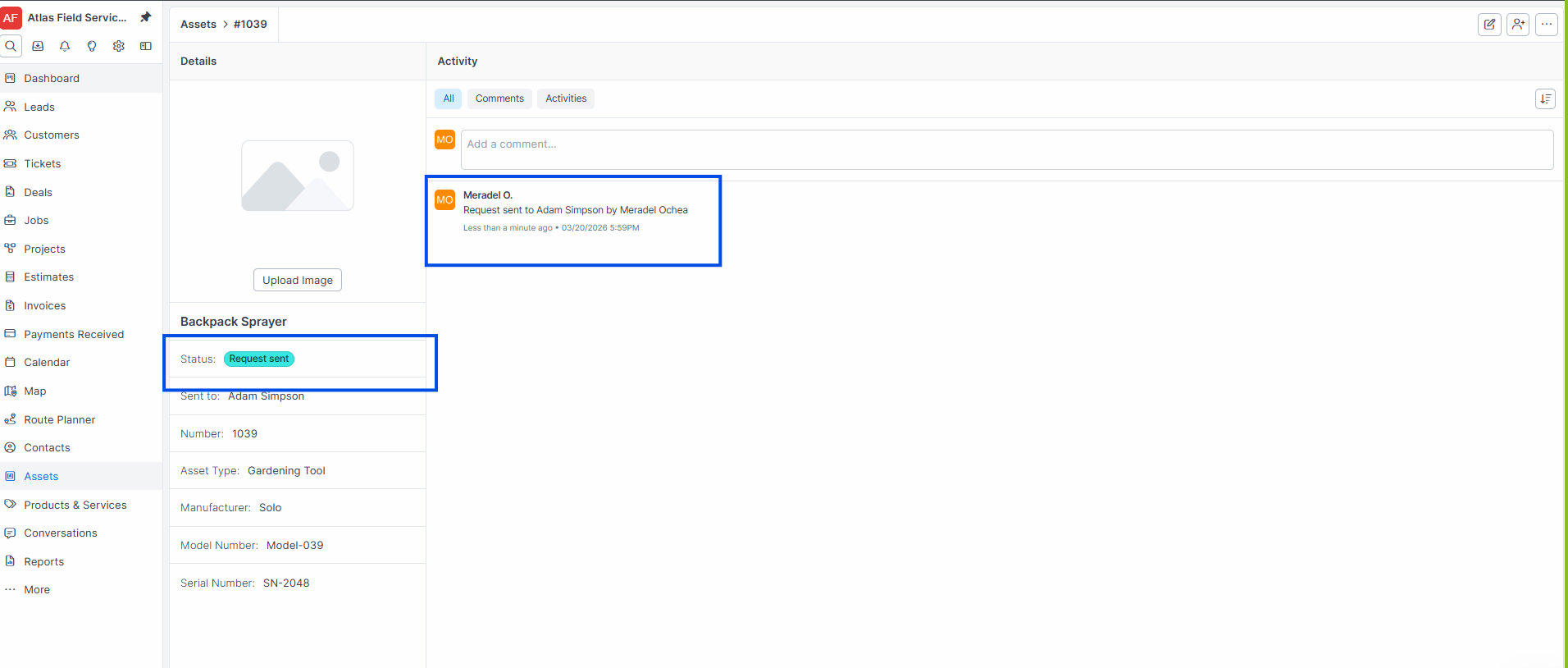
Task: Open notifications bell icon
Action: point(65,46)
